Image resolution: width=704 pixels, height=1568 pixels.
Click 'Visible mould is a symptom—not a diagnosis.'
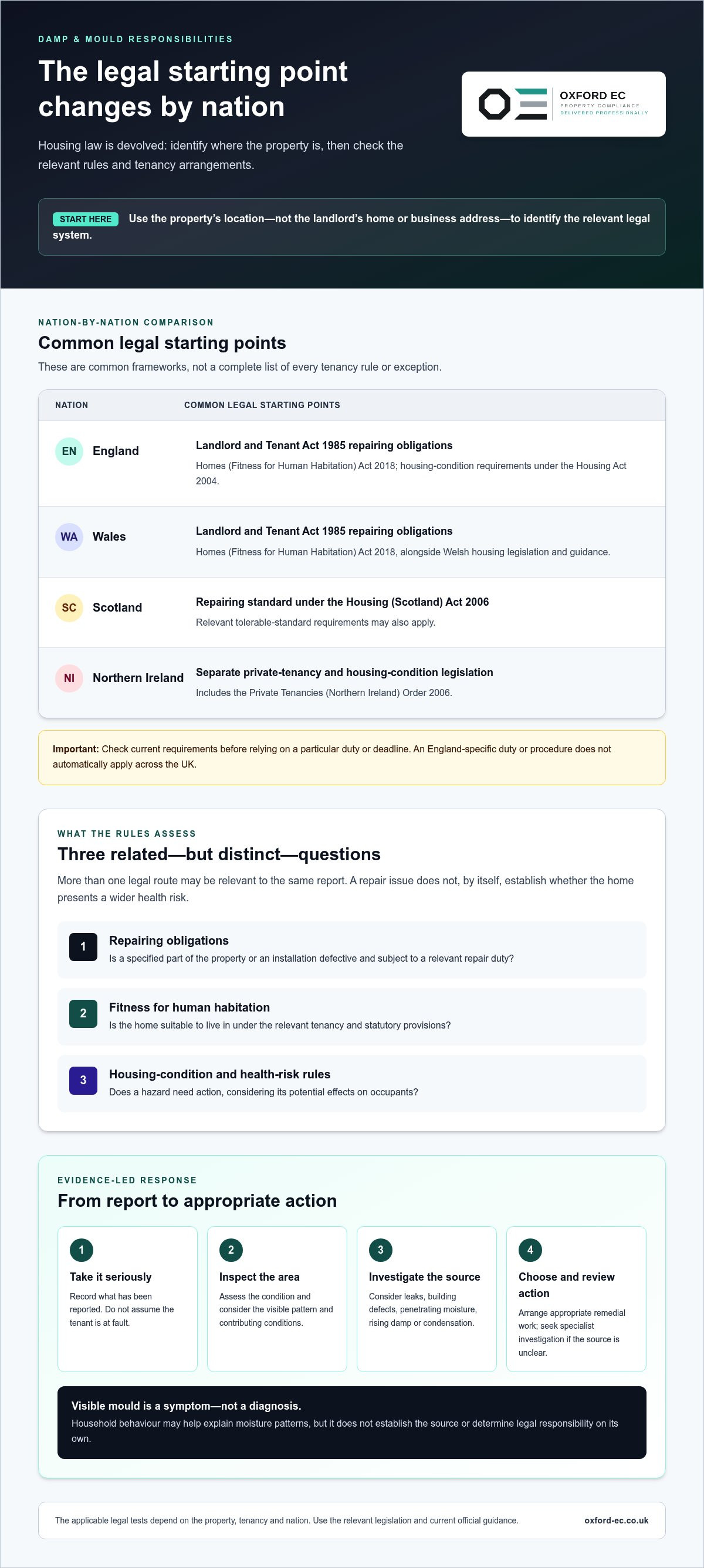187,1406
